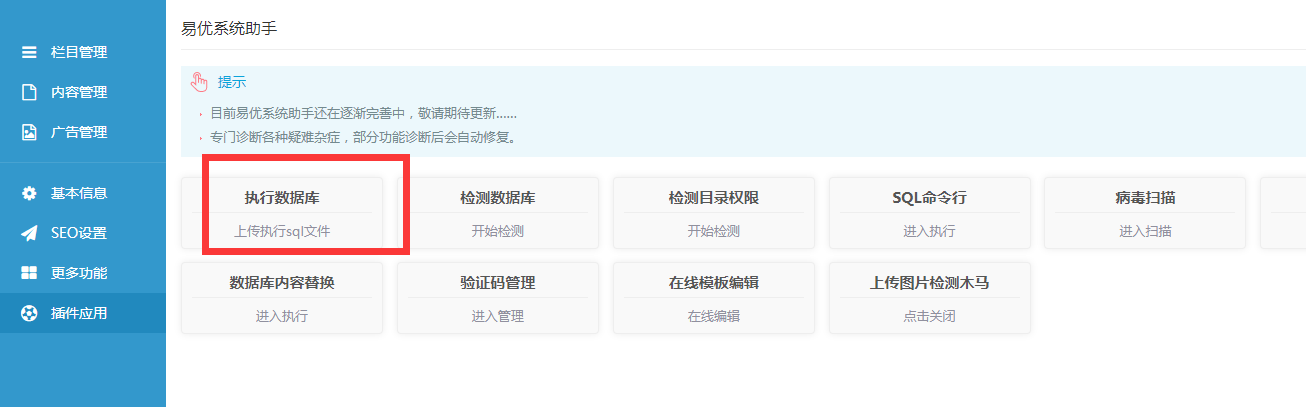The width and height of the screenshot is (1306, 407).
Task: Click the pointing hand 提示 icon
Action: pyautogui.click(x=199, y=82)
